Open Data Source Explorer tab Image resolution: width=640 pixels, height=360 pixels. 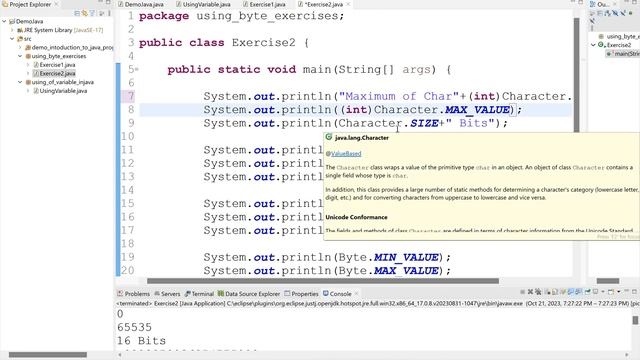click(249, 293)
